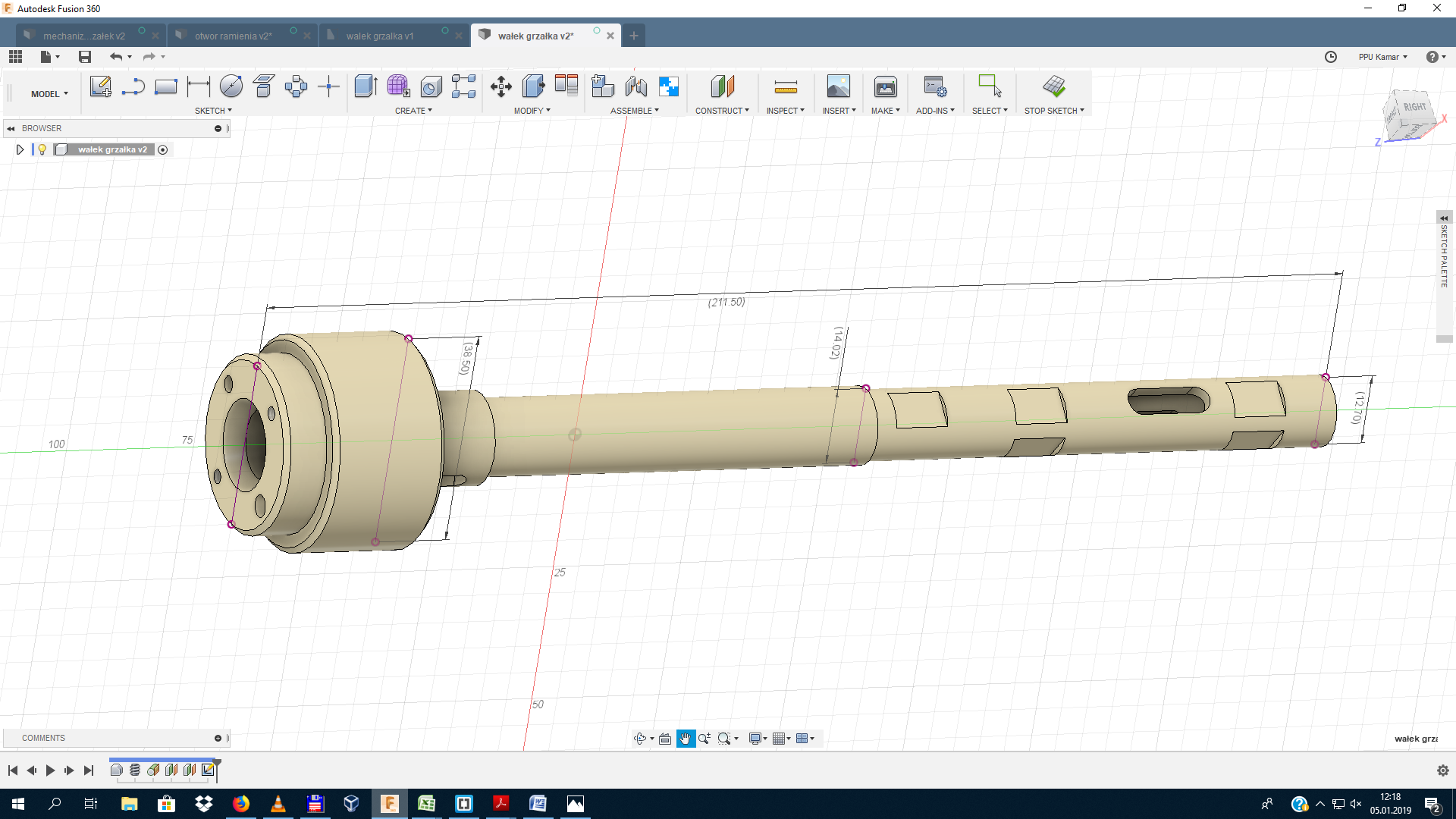Choose the 2-Point Rectangle tool
Image resolution: width=1456 pixels, height=819 pixels.
(x=165, y=86)
